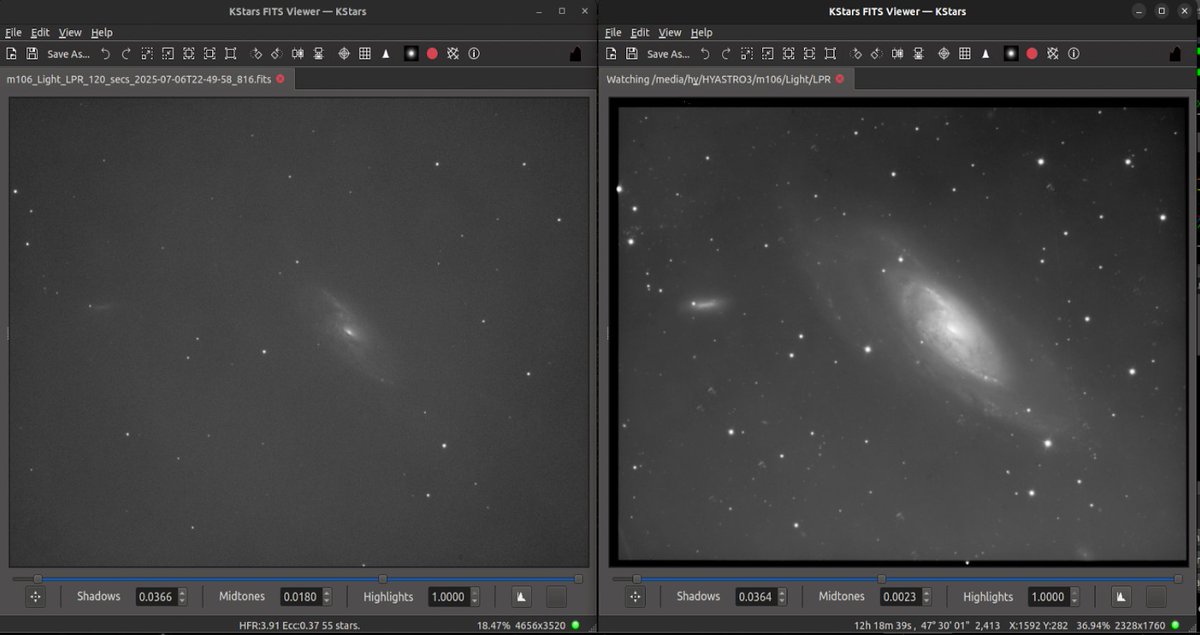Click Save As in the left viewer
The height and width of the screenshot is (635, 1200).
(67, 54)
